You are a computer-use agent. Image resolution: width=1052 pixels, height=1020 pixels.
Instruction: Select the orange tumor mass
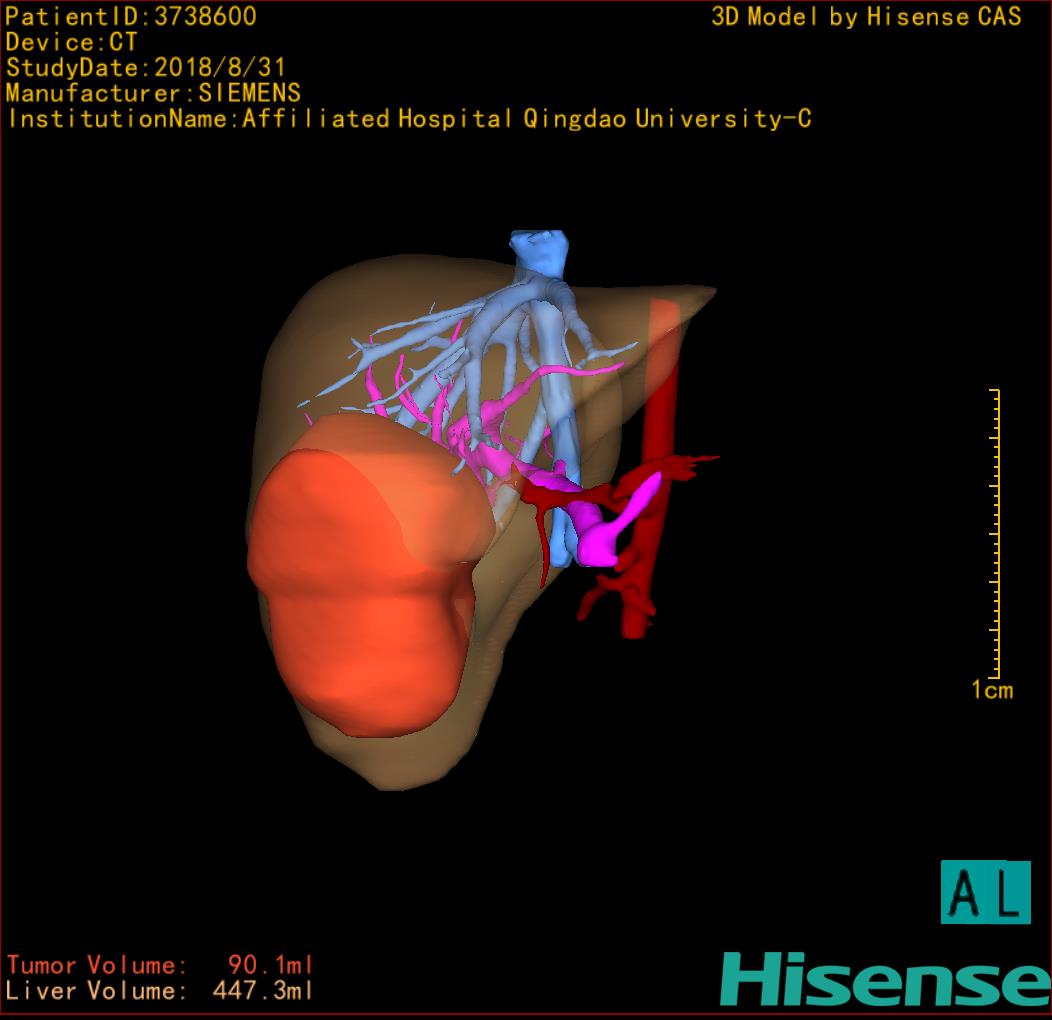pos(360,590)
